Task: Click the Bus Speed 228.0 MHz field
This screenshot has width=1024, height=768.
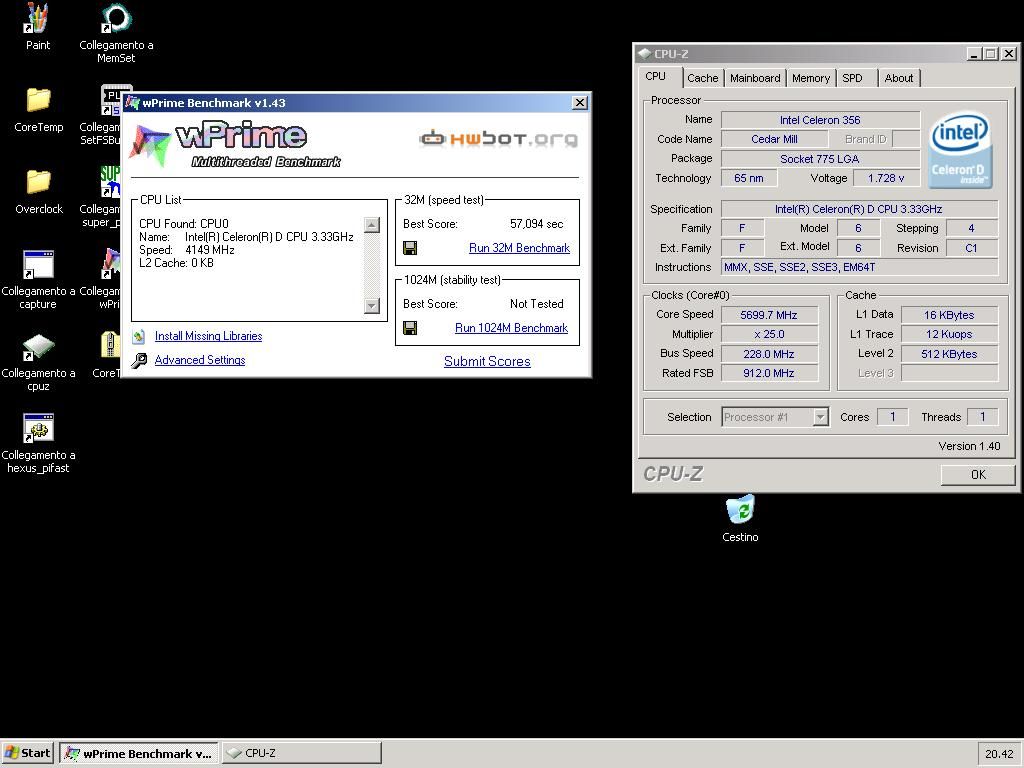Action: pos(769,354)
